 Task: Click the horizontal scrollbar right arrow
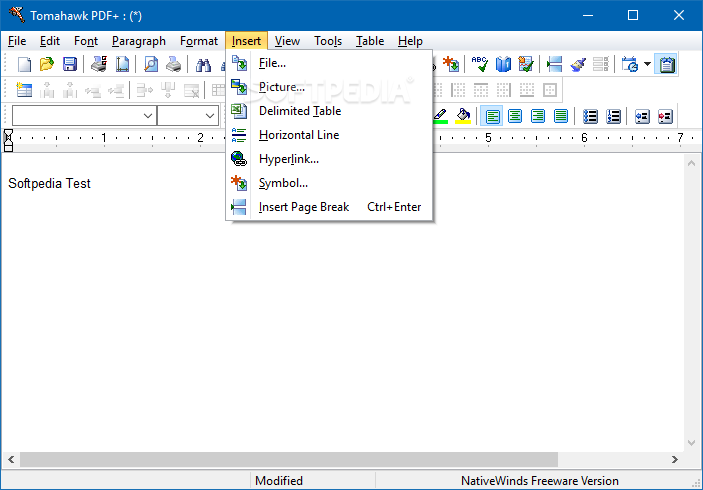tap(674, 459)
